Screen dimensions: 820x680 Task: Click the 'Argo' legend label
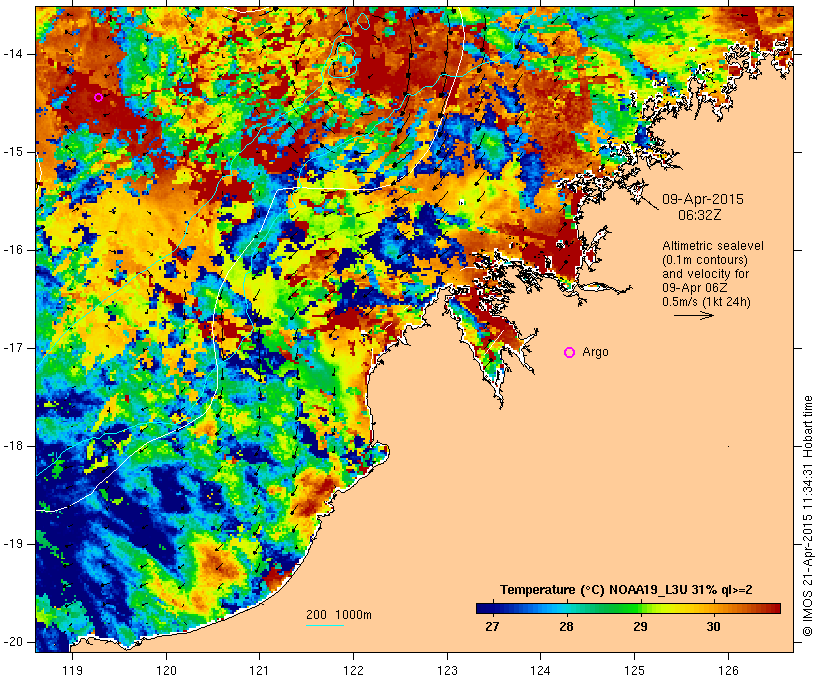[595, 352]
